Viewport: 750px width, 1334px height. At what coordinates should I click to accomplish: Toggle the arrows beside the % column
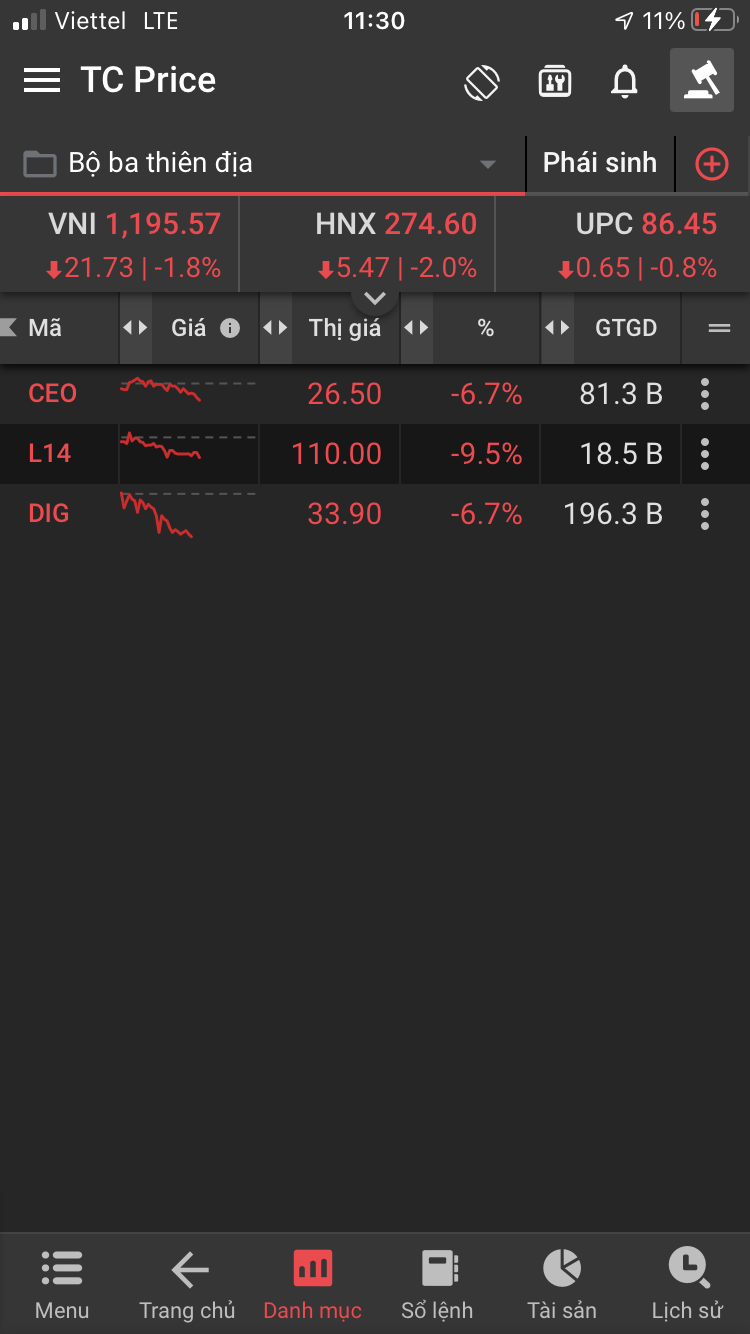pos(416,328)
